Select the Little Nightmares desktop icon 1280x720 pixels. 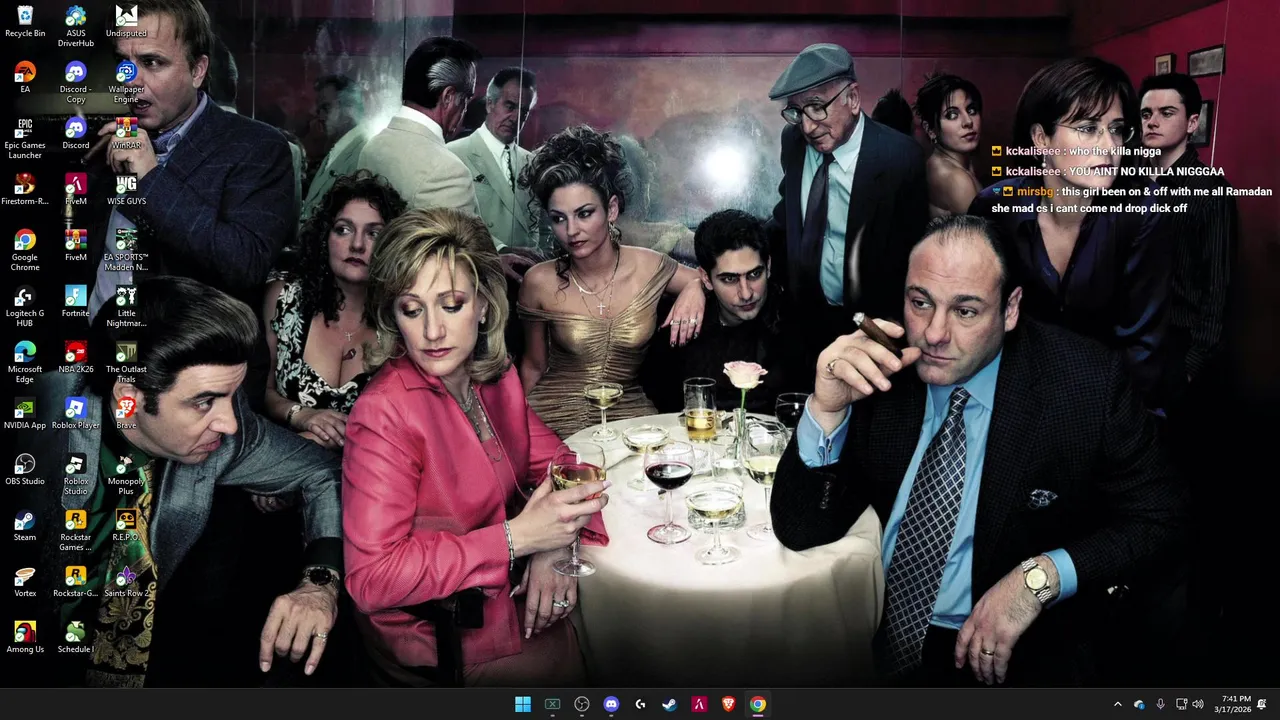click(x=126, y=306)
